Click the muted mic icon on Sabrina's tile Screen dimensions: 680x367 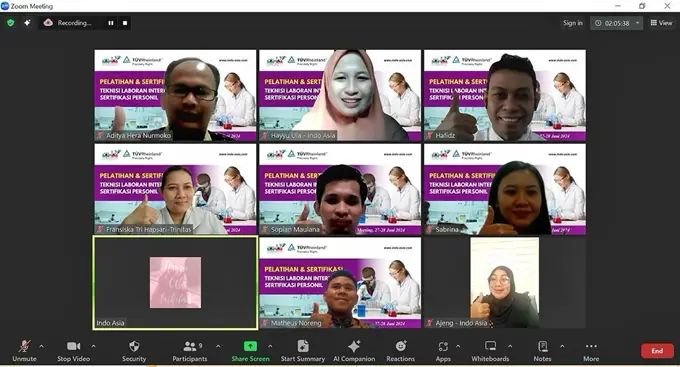pyautogui.click(x=430, y=229)
